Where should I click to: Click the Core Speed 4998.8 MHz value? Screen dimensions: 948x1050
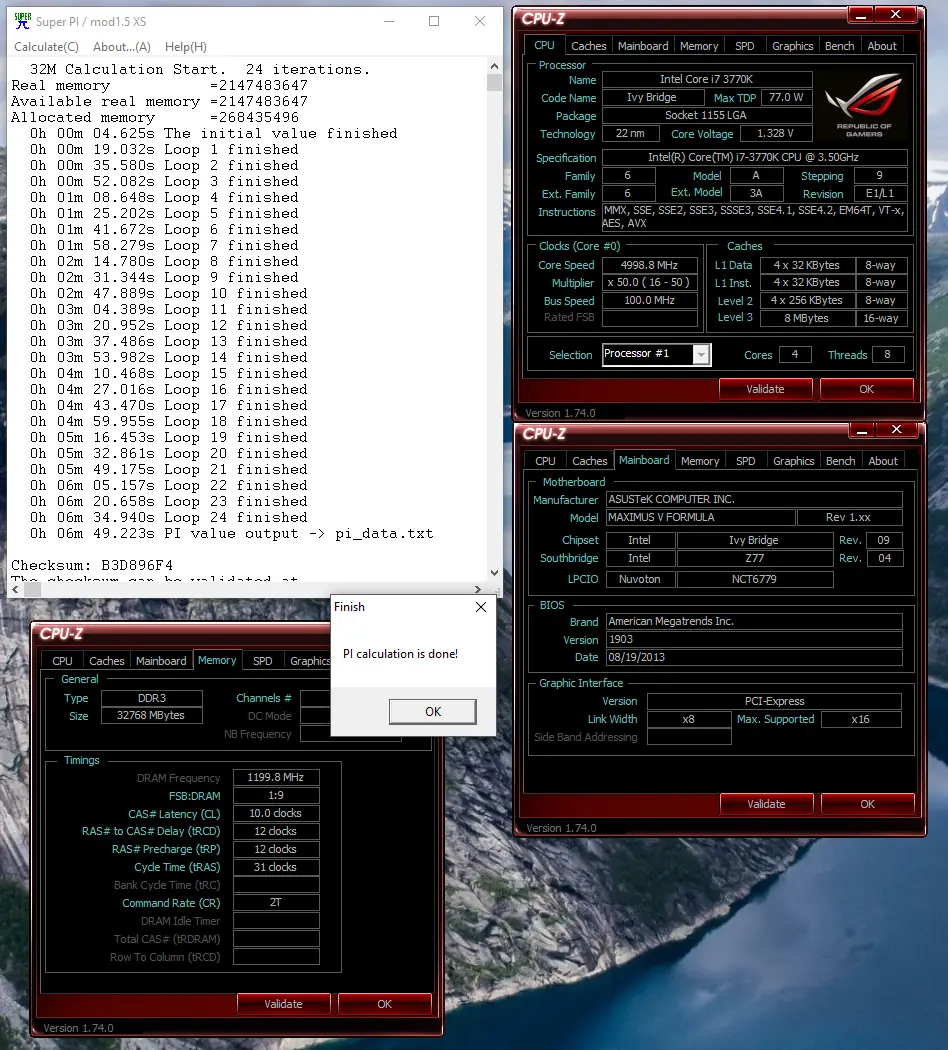click(x=649, y=265)
